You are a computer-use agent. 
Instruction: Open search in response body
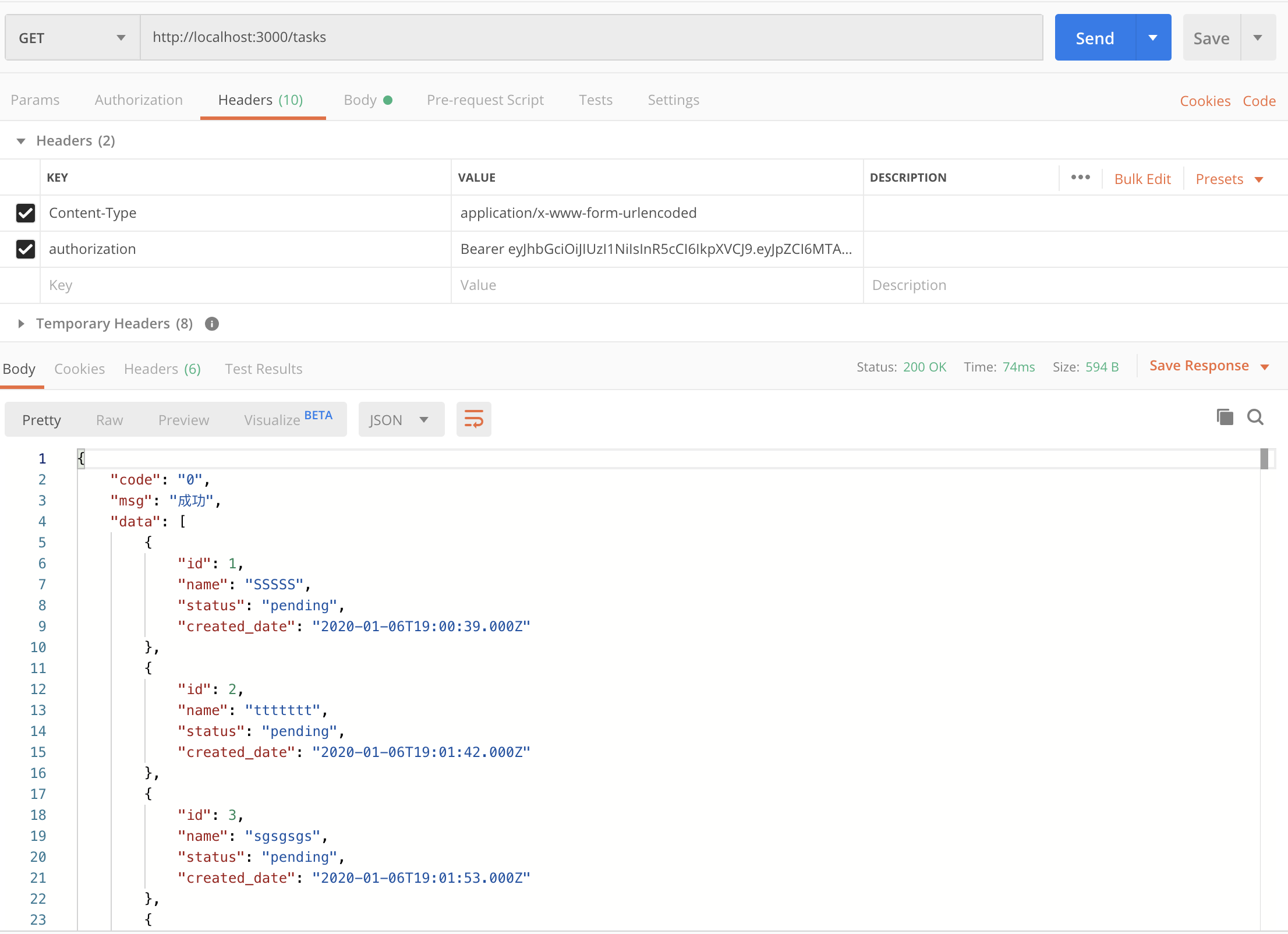tap(1255, 417)
